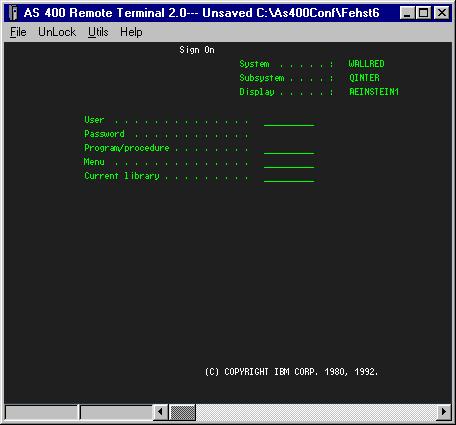
Task: Open the Help menu
Action: click(131, 32)
